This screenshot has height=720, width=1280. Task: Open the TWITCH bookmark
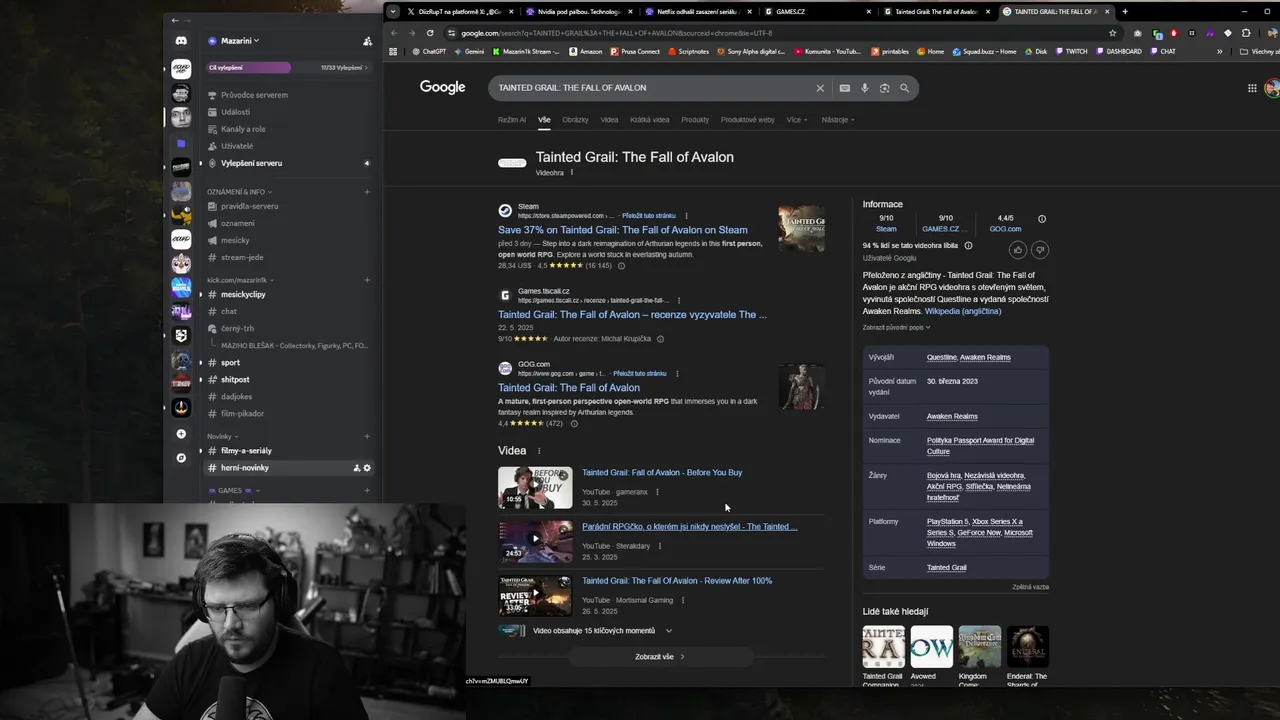1071,51
